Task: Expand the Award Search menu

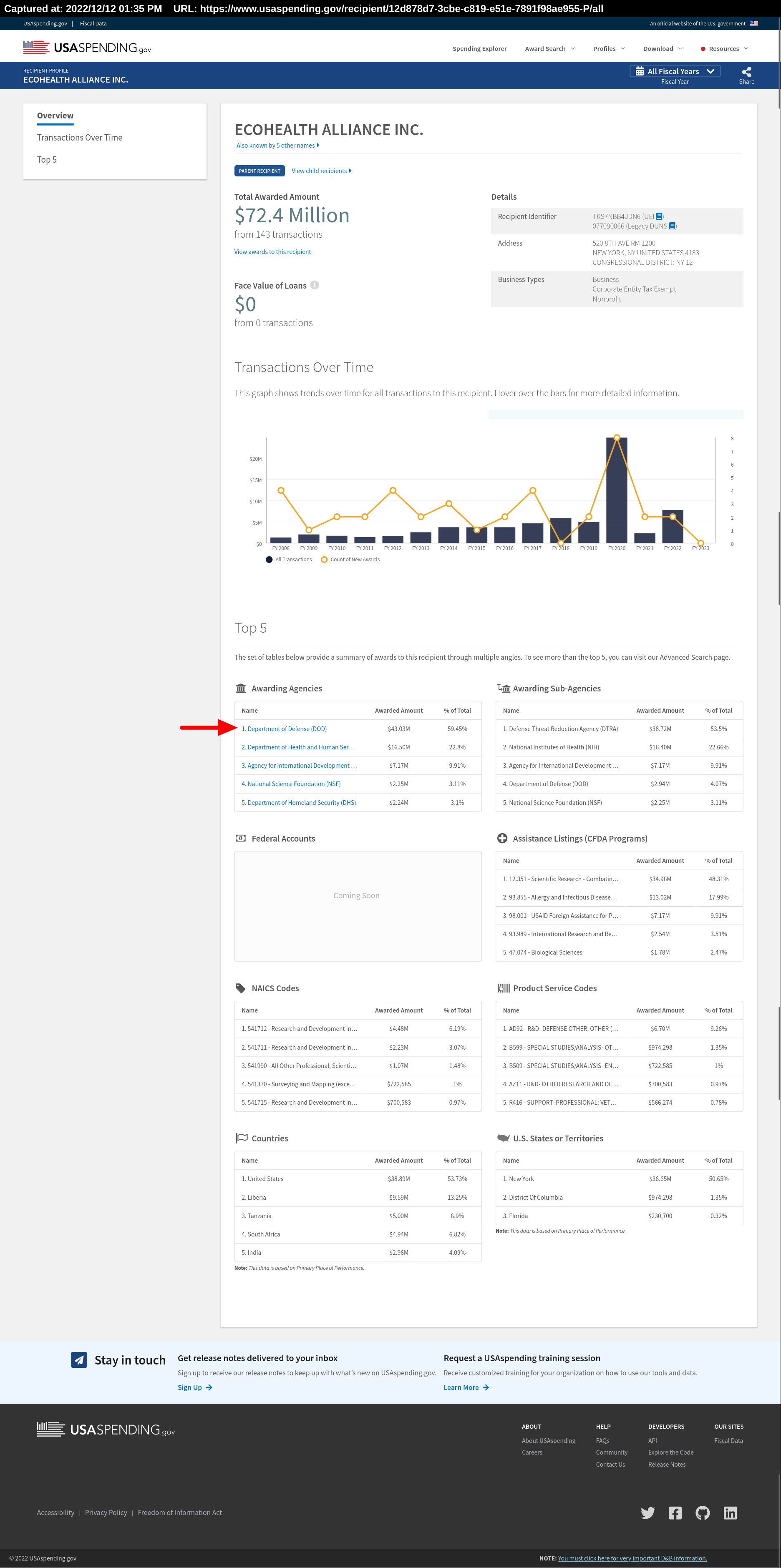Action: coord(550,49)
